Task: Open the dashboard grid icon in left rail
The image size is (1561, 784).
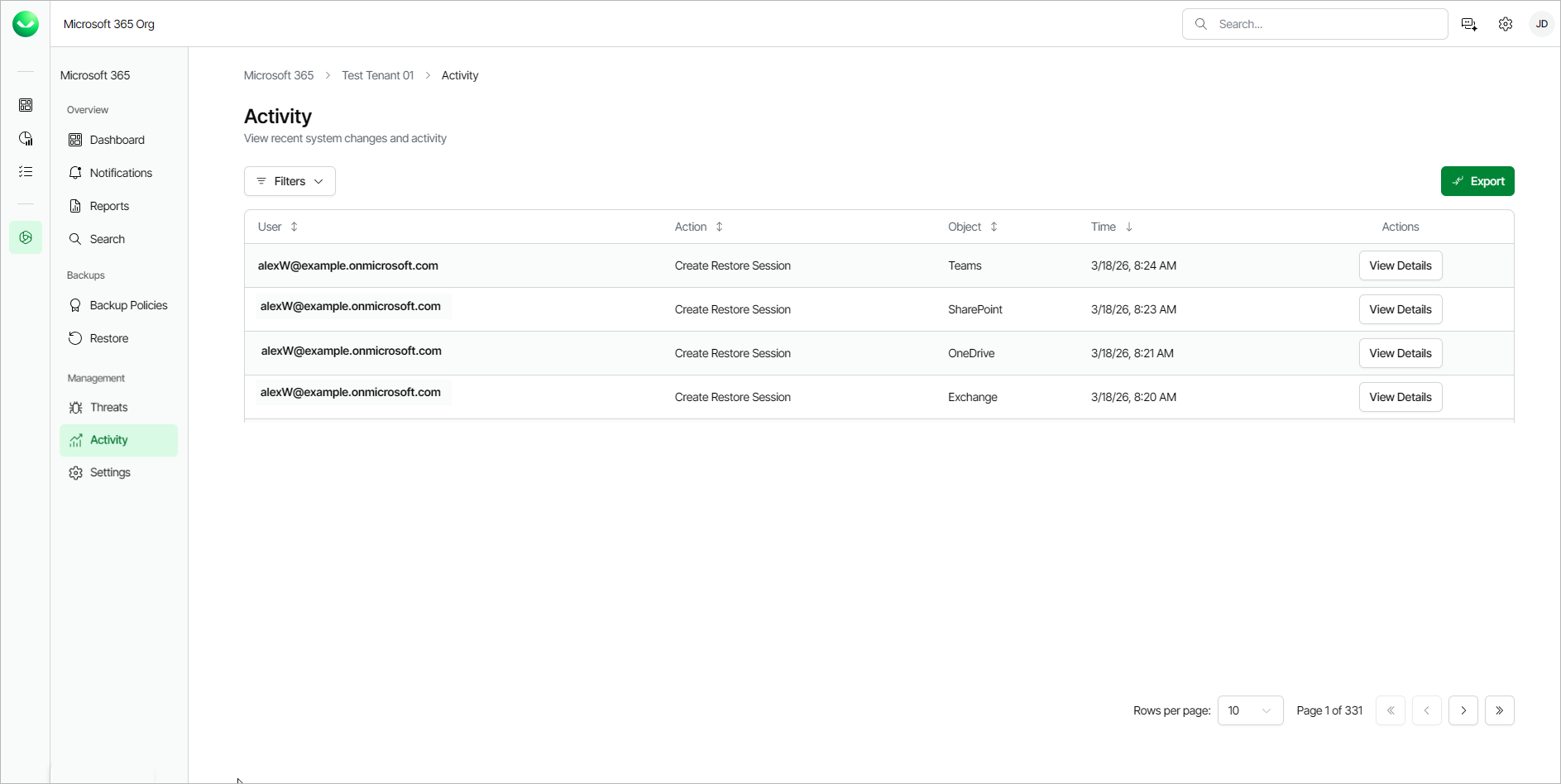Action: (26, 105)
